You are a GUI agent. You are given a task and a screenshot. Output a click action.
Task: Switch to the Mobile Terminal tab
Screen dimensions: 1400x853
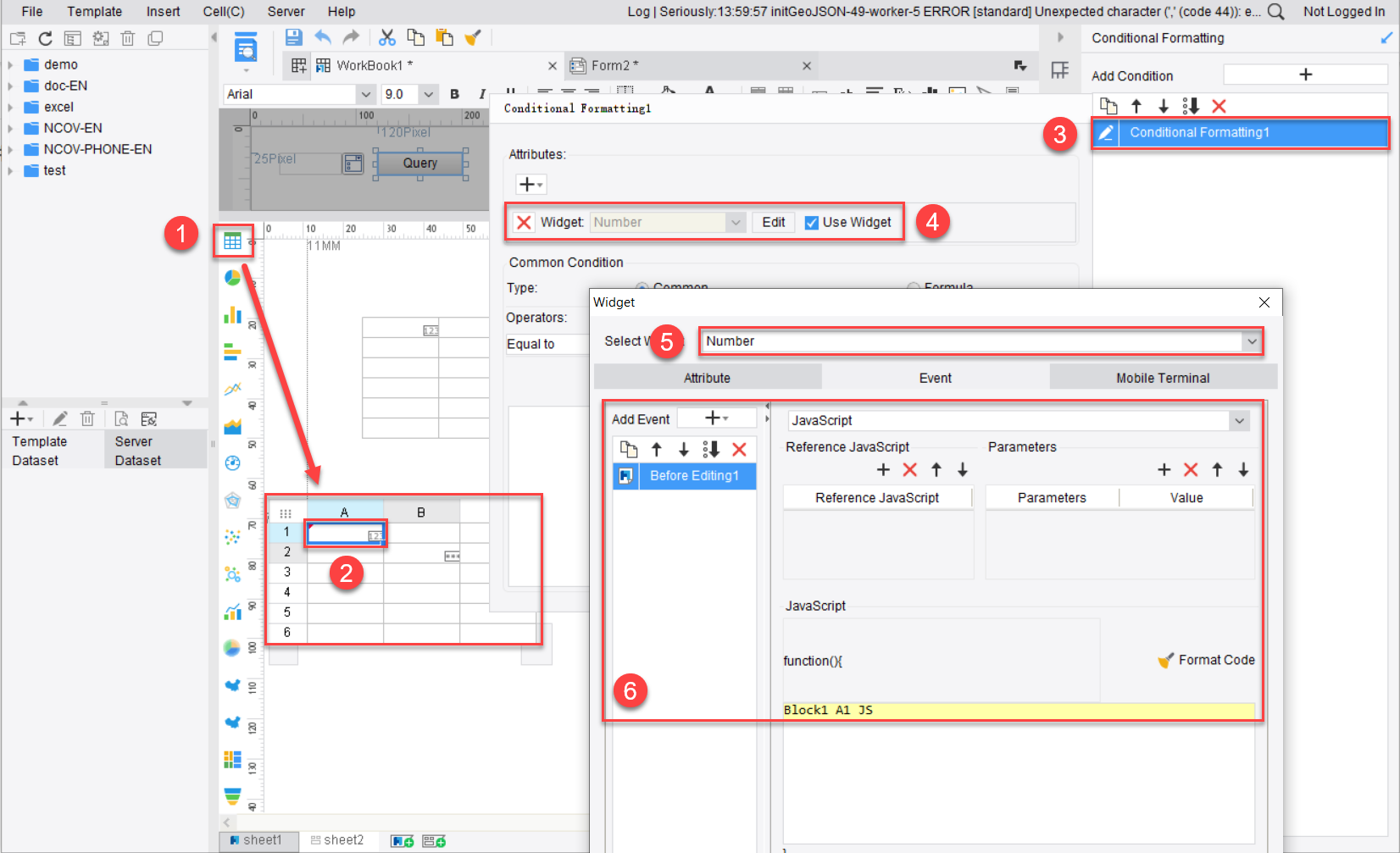click(1163, 378)
